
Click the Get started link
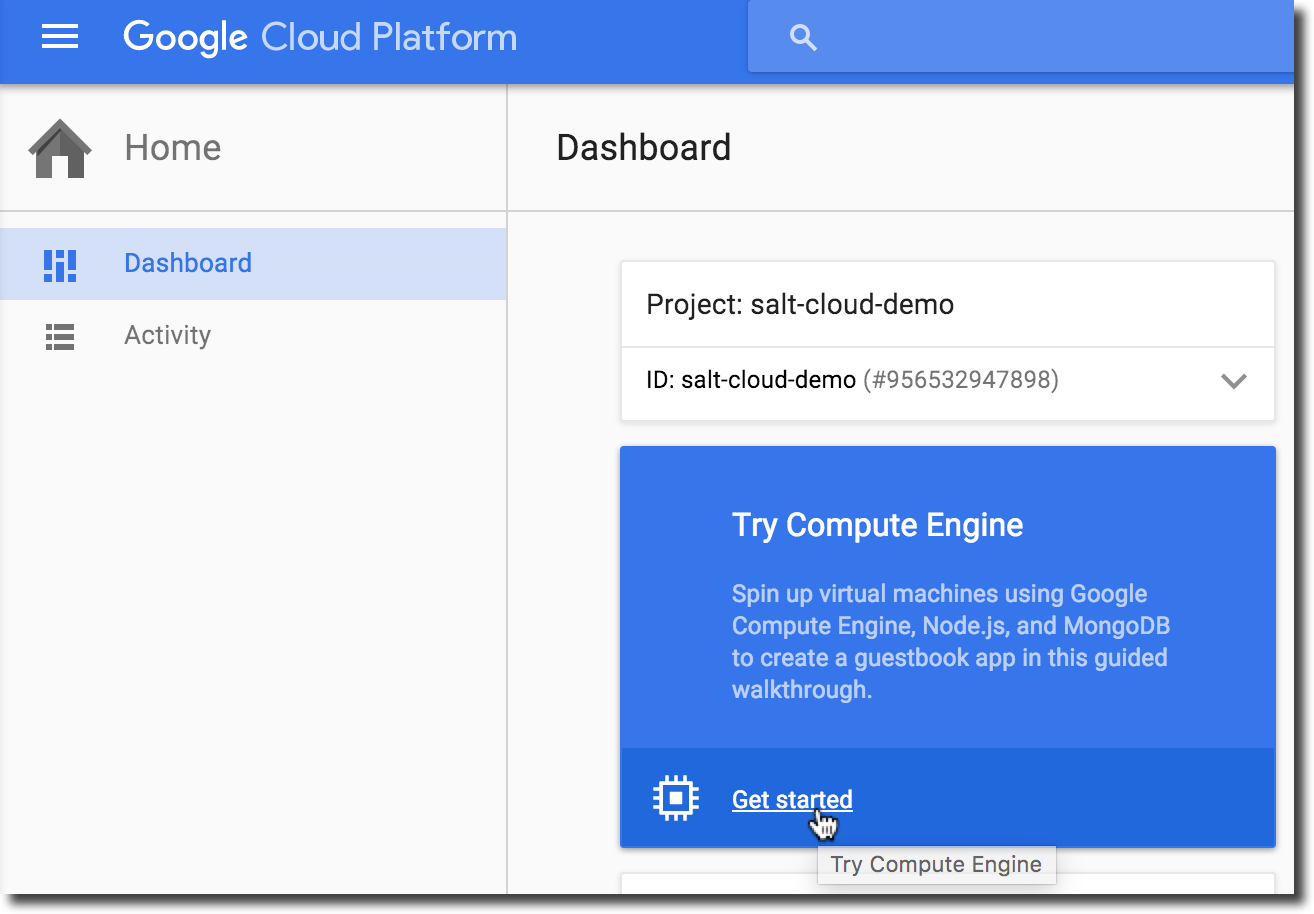click(792, 799)
